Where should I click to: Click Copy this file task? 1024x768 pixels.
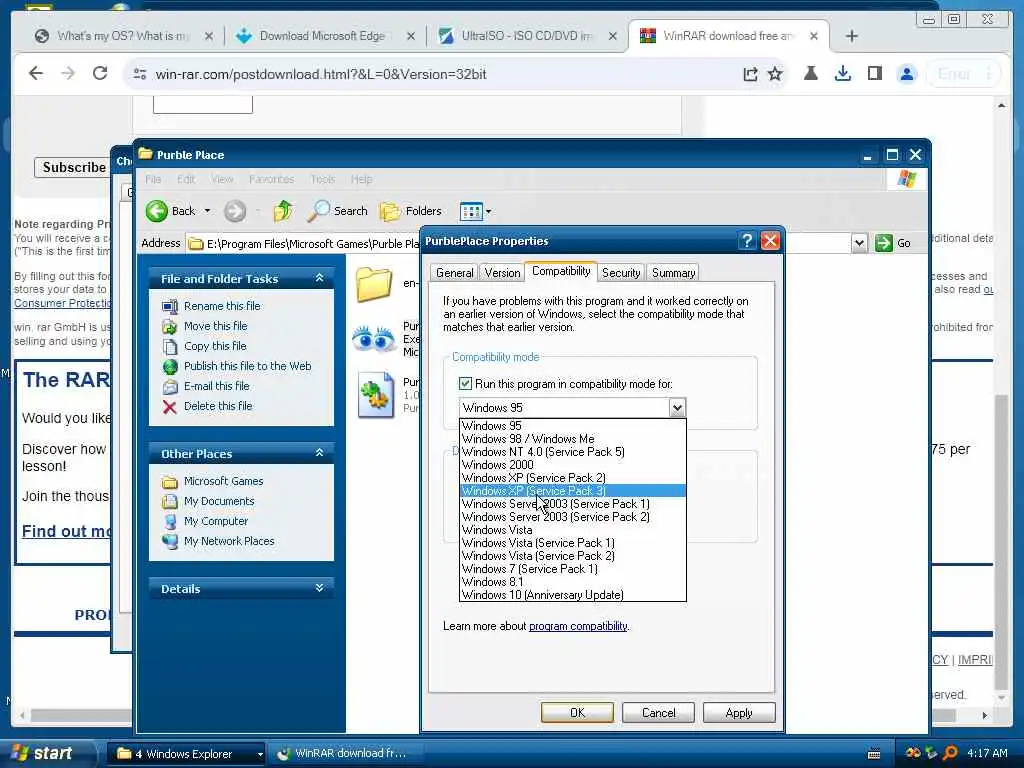(x=215, y=345)
